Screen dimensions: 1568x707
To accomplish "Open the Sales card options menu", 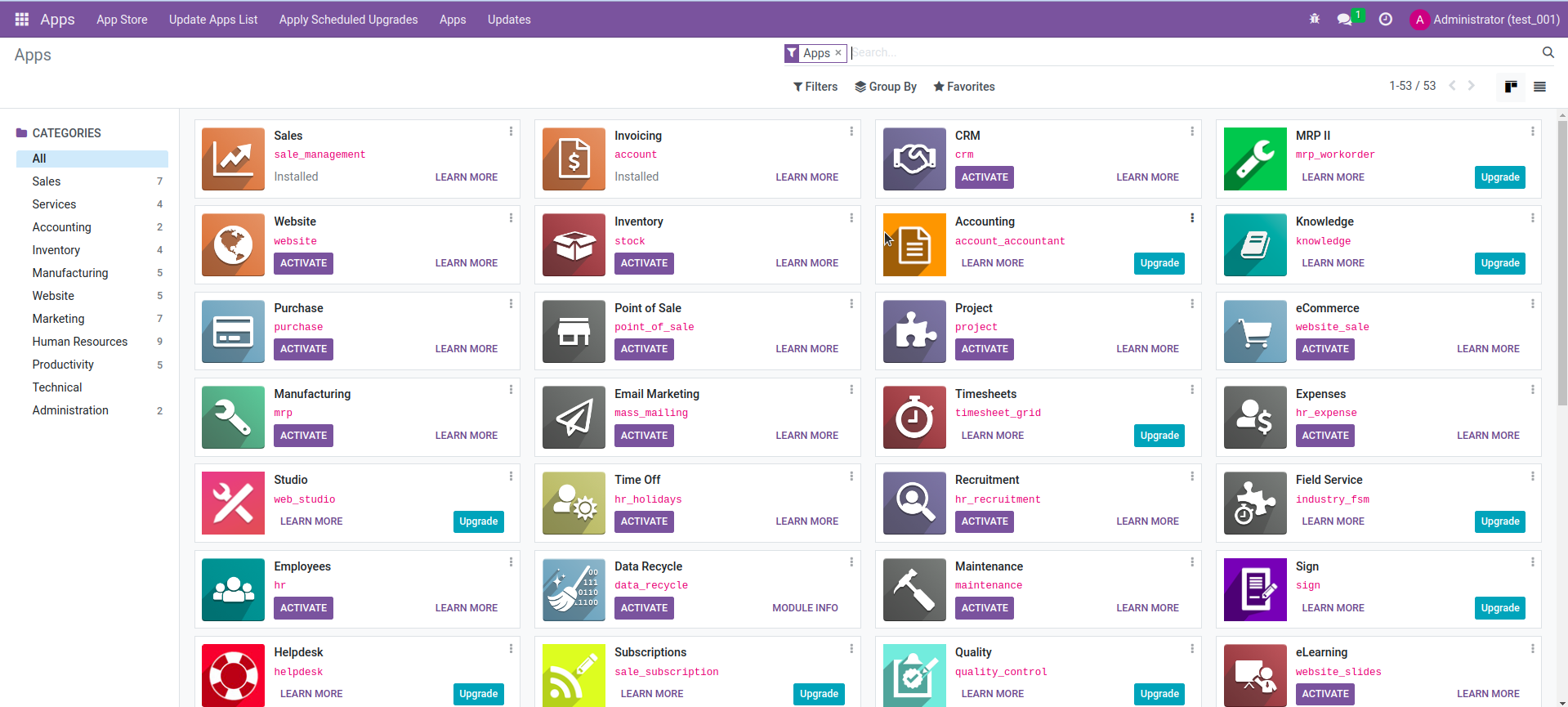I will 511,132.
